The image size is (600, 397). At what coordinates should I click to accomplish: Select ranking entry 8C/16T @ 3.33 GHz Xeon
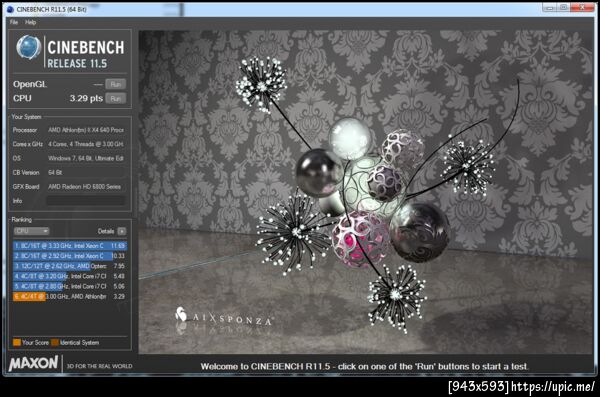pyautogui.click(x=70, y=245)
